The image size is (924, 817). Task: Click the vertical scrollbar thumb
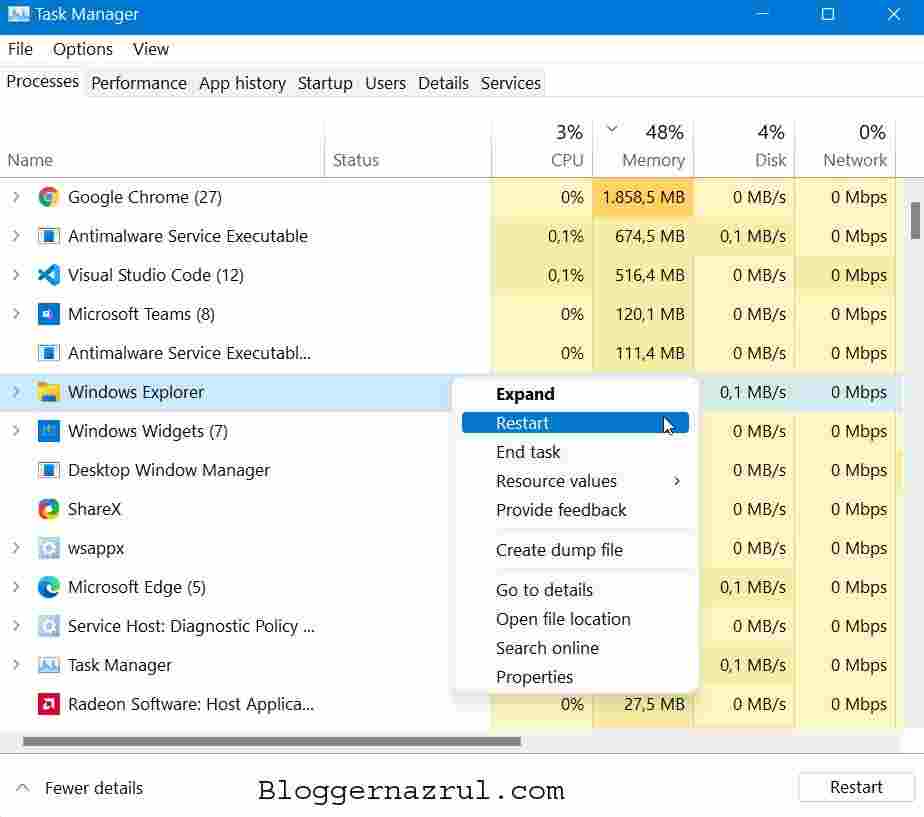click(x=915, y=220)
